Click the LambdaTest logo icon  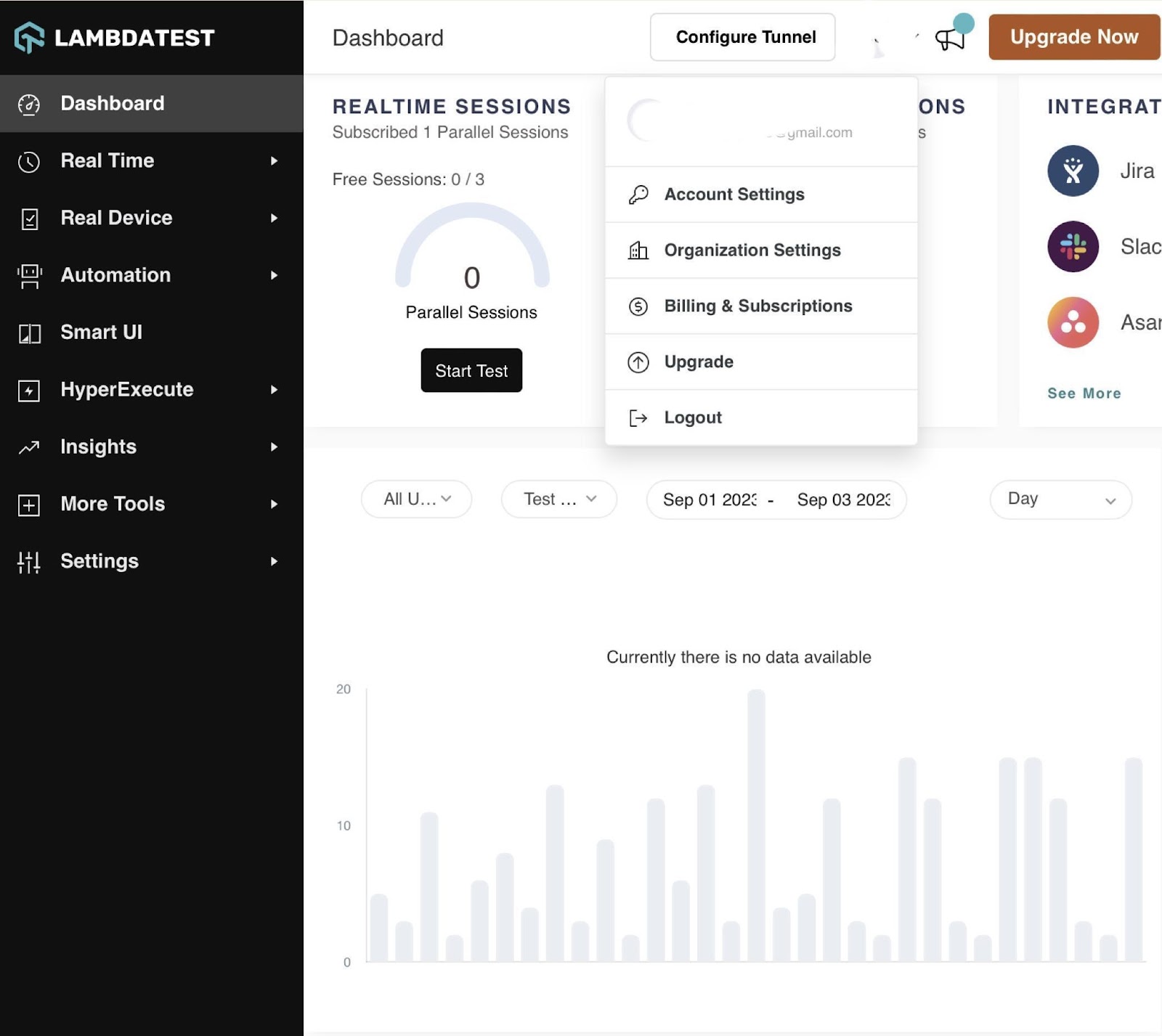[x=30, y=37]
